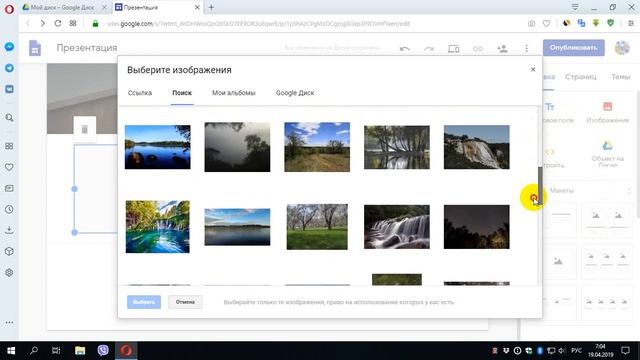Image resolution: width=640 pixels, height=360 pixels.
Task: Open Viber from taskbar
Action: [103, 351]
